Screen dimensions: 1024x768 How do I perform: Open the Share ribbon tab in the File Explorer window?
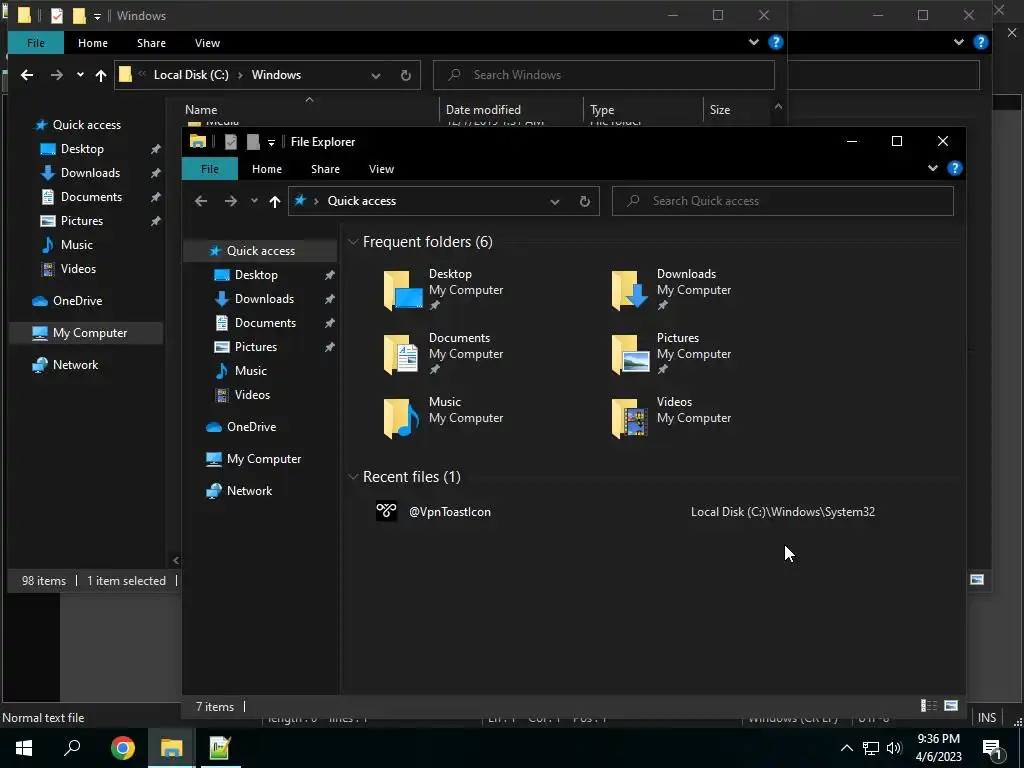325,168
